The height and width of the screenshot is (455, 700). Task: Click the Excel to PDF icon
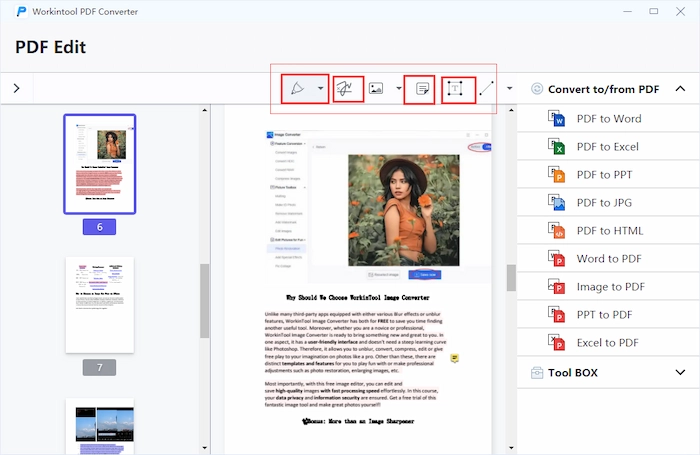[x=556, y=342]
